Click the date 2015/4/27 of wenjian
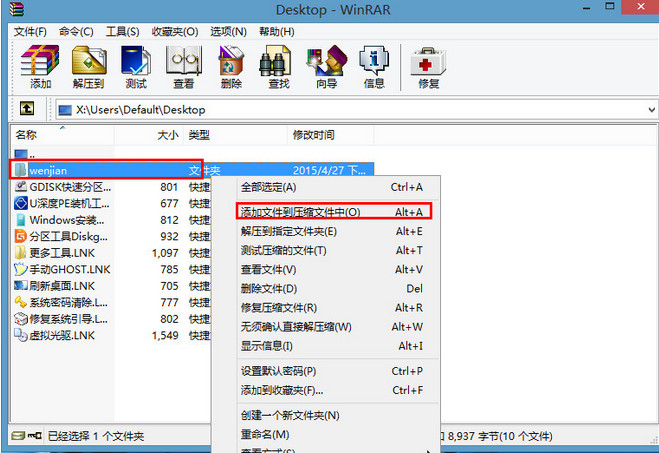 tap(319, 170)
